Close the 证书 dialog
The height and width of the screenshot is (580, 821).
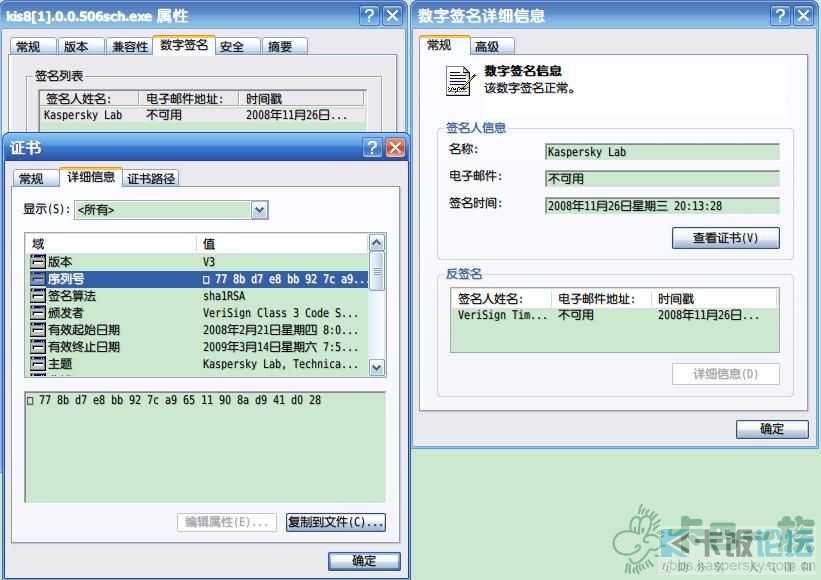pyautogui.click(x=395, y=148)
